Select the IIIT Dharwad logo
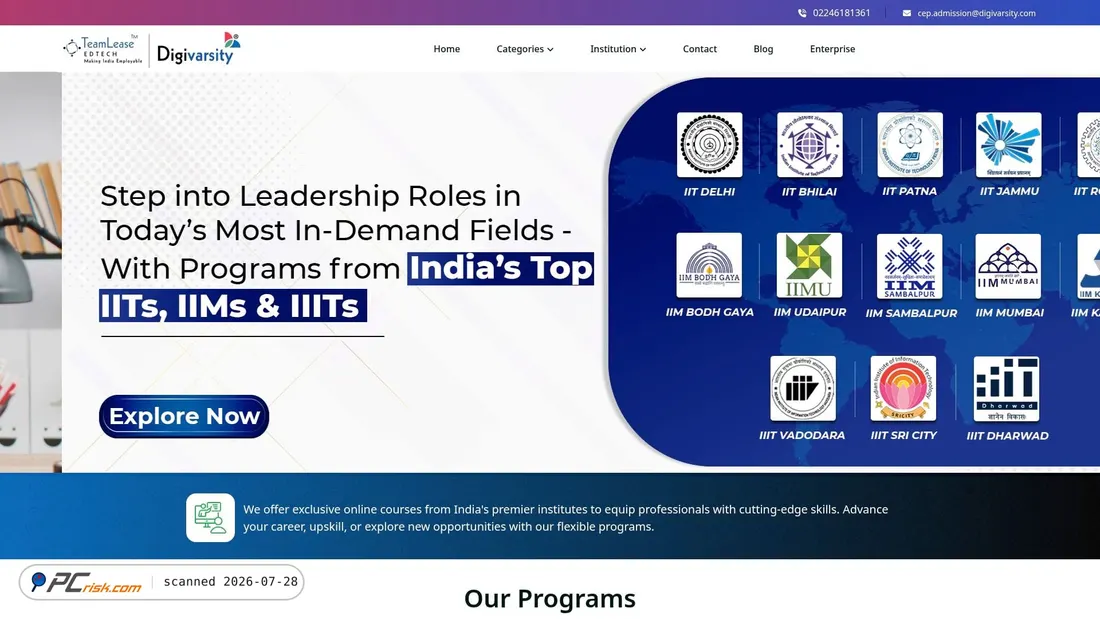The height and width of the screenshot is (619, 1100). tap(1007, 389)
